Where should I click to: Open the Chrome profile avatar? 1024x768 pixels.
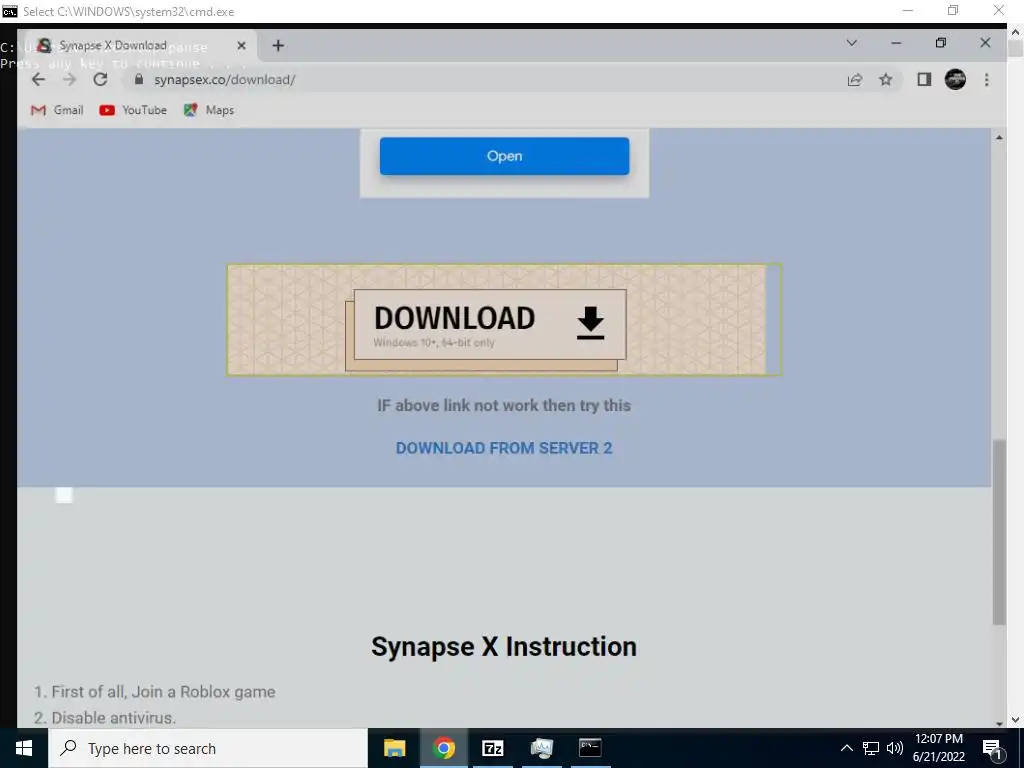(x=955, y=80)
